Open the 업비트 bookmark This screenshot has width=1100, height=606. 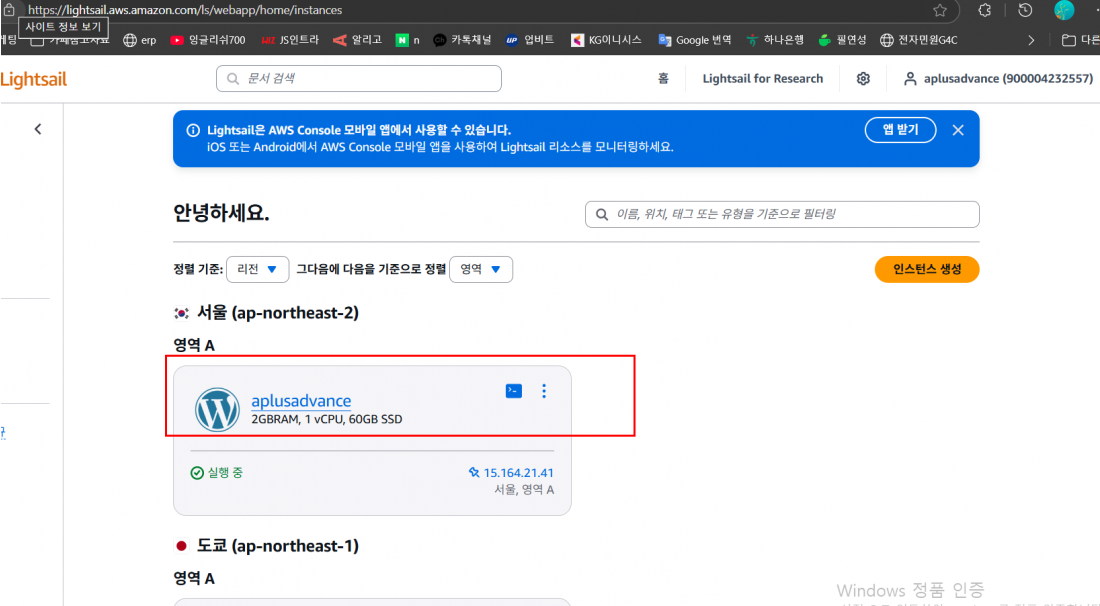coord(530,40)
